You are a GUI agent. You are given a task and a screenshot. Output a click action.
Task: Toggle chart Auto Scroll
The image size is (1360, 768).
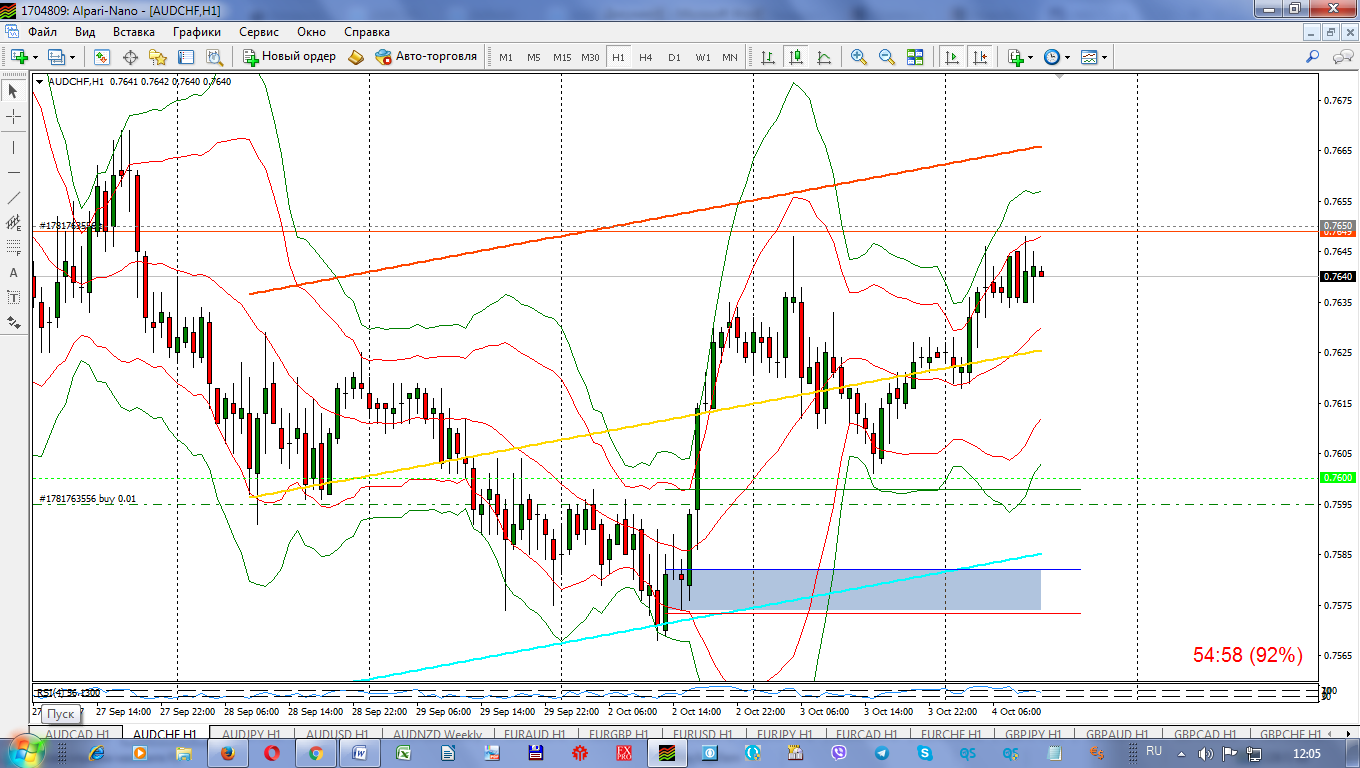click(x=951, y=57)
